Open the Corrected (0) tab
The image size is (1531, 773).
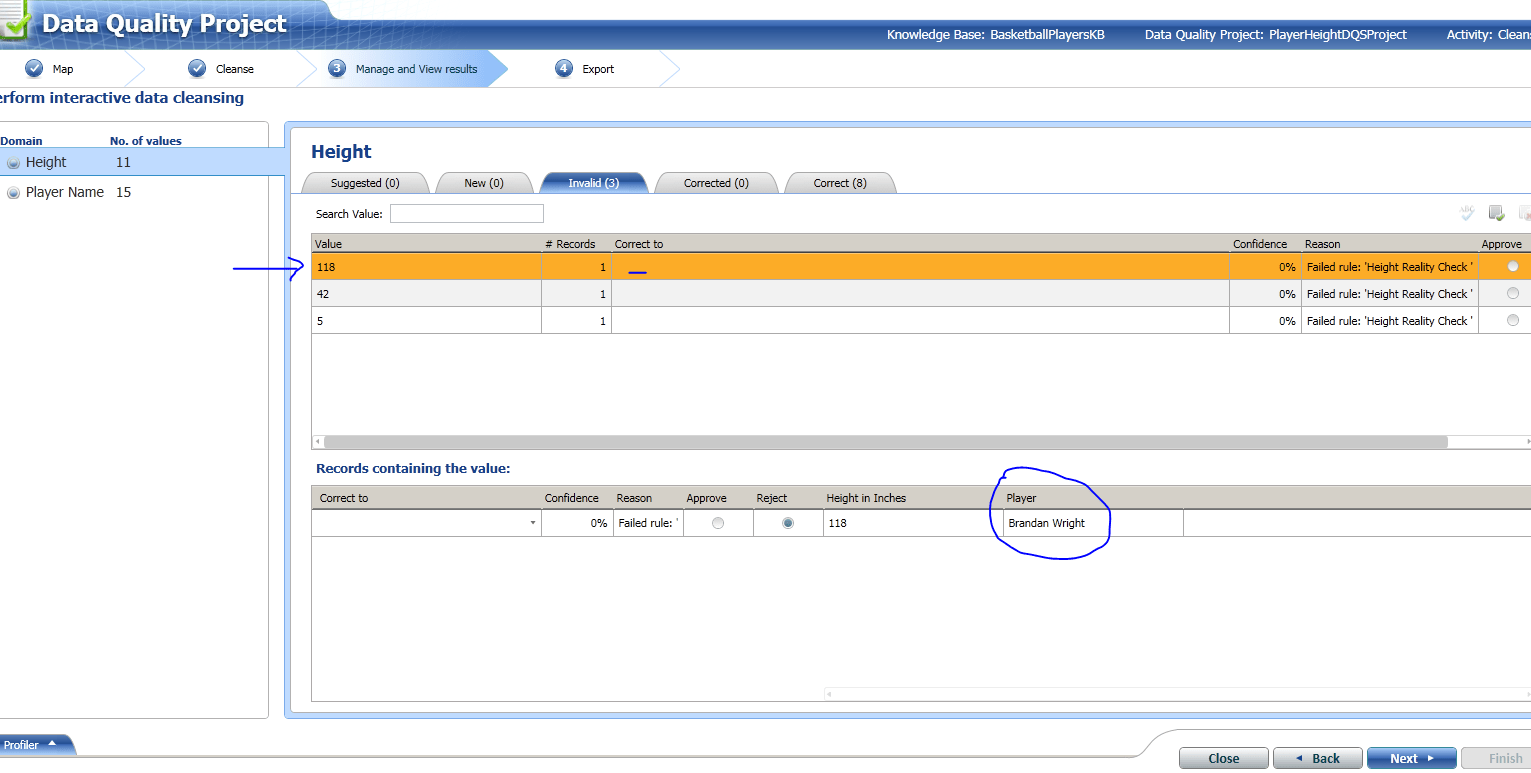coord(716,183)
